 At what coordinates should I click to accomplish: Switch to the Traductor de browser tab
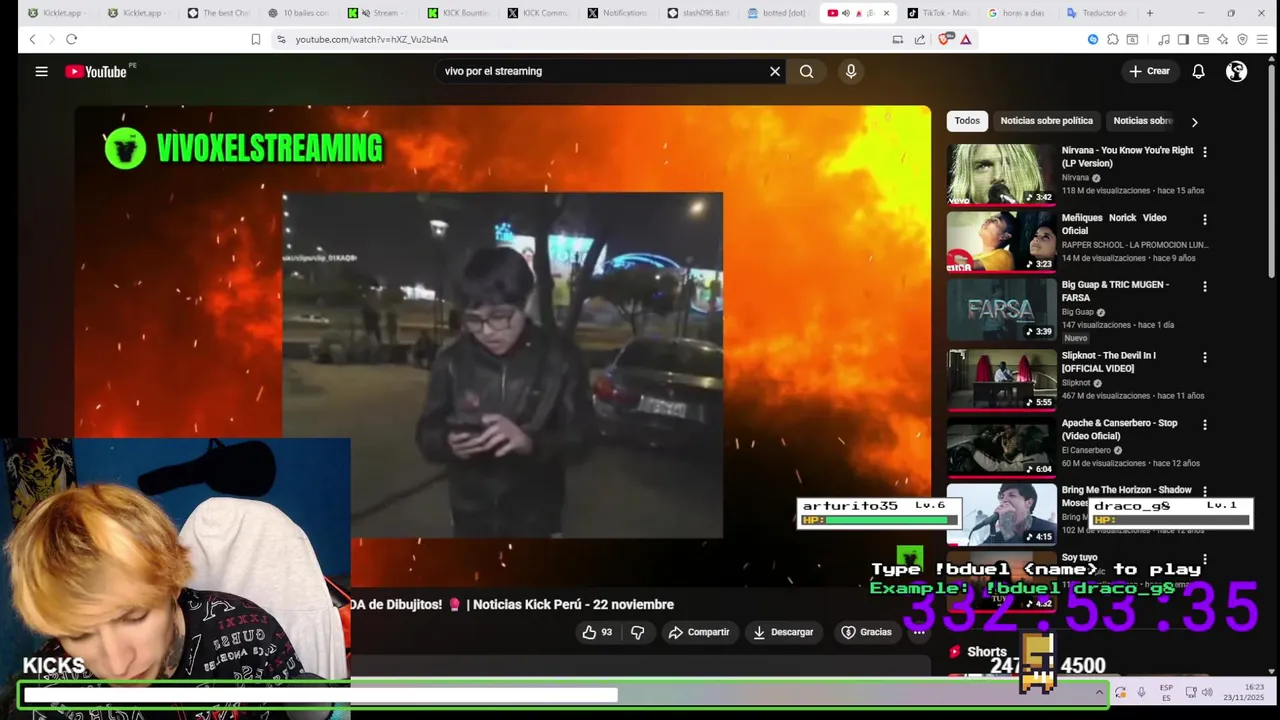pos(1098,13)
